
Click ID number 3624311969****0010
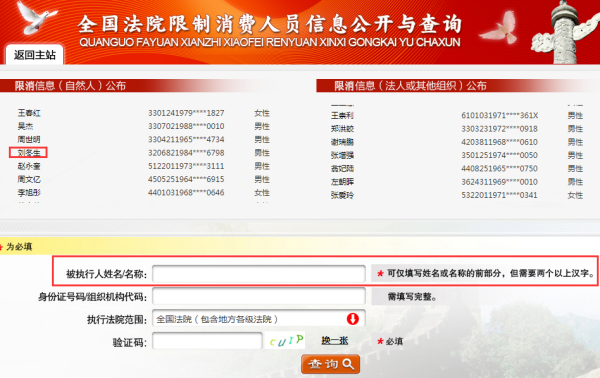pos(499,182)
